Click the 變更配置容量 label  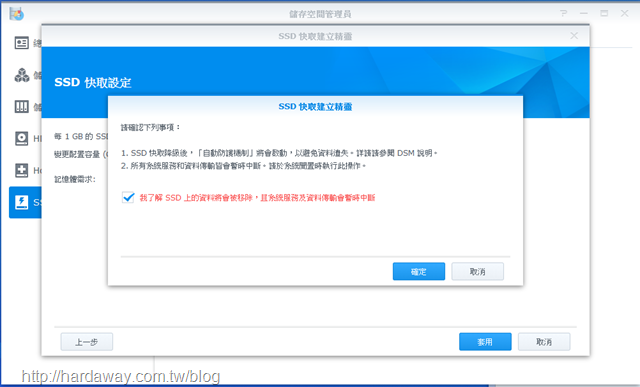tap(81, 154)
